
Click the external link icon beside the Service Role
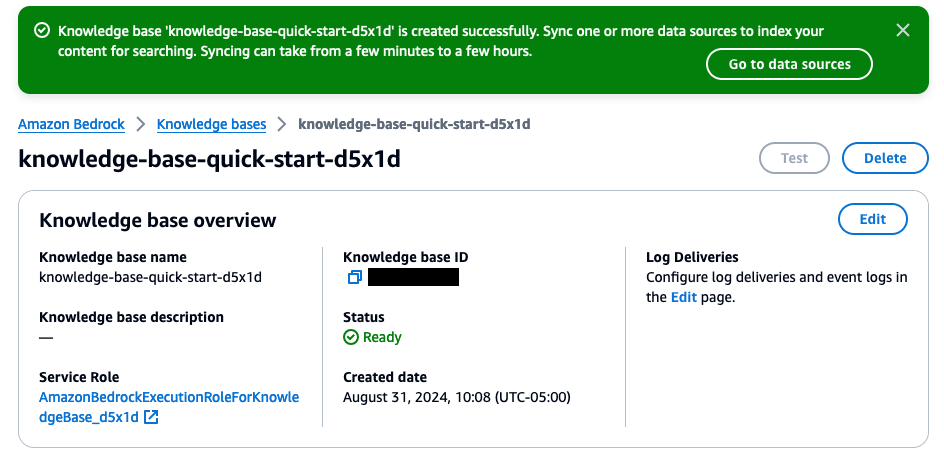[x=151, y=417]
